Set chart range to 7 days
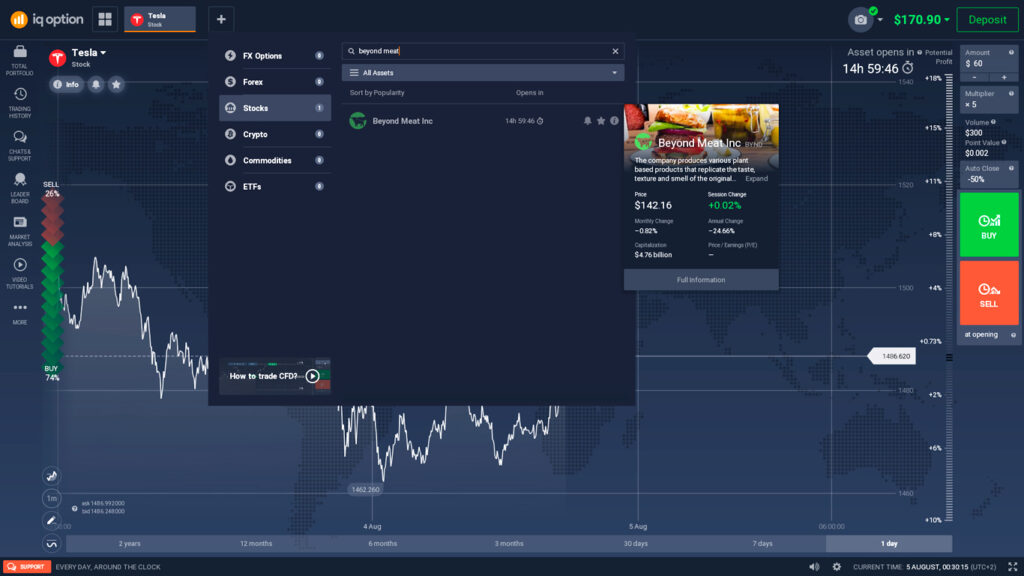The width and height of the screenshot is (1024, 576). pyautogui.click(x=762, y=543)
